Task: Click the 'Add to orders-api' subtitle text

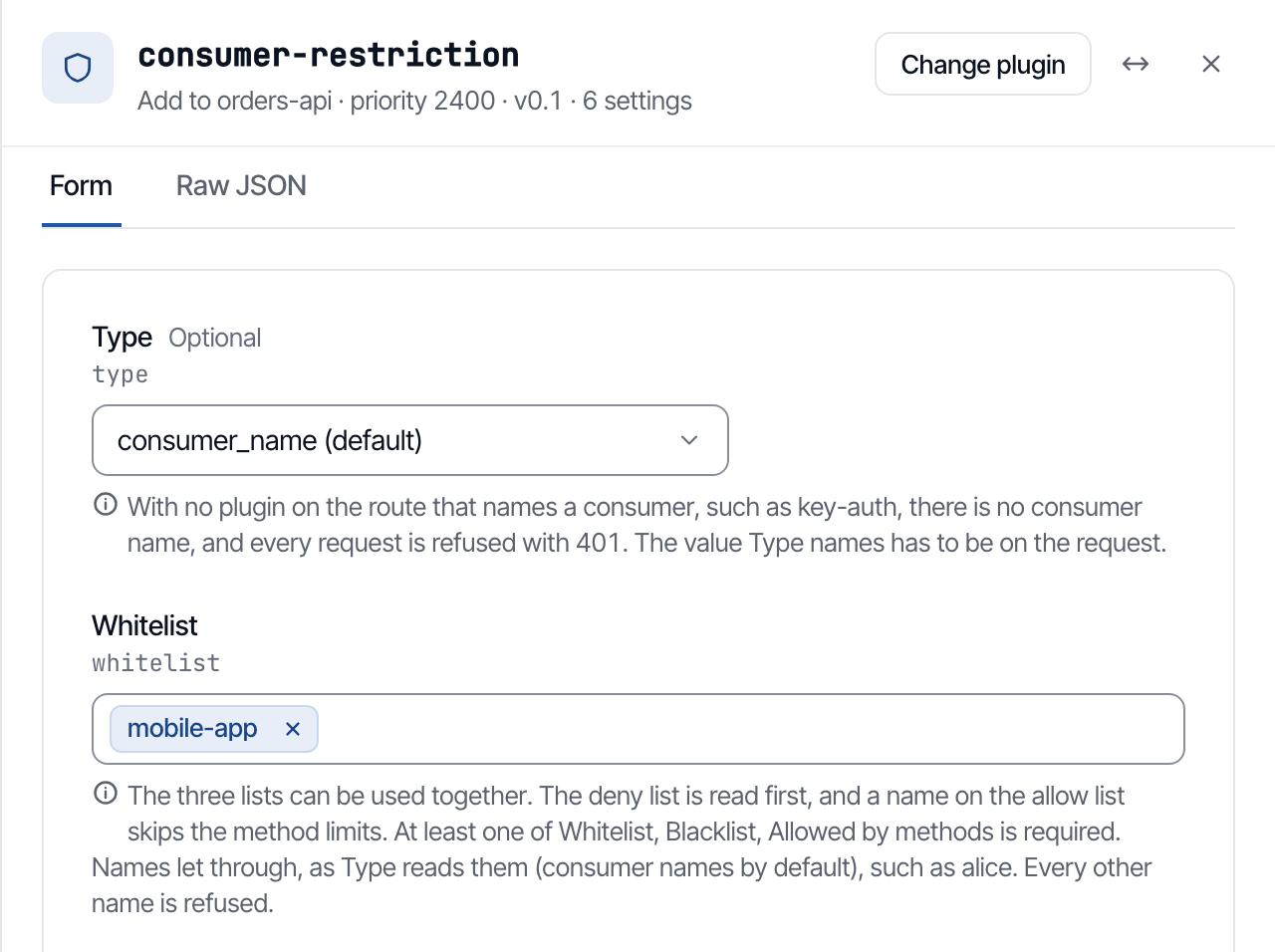Action: [235, 101]
